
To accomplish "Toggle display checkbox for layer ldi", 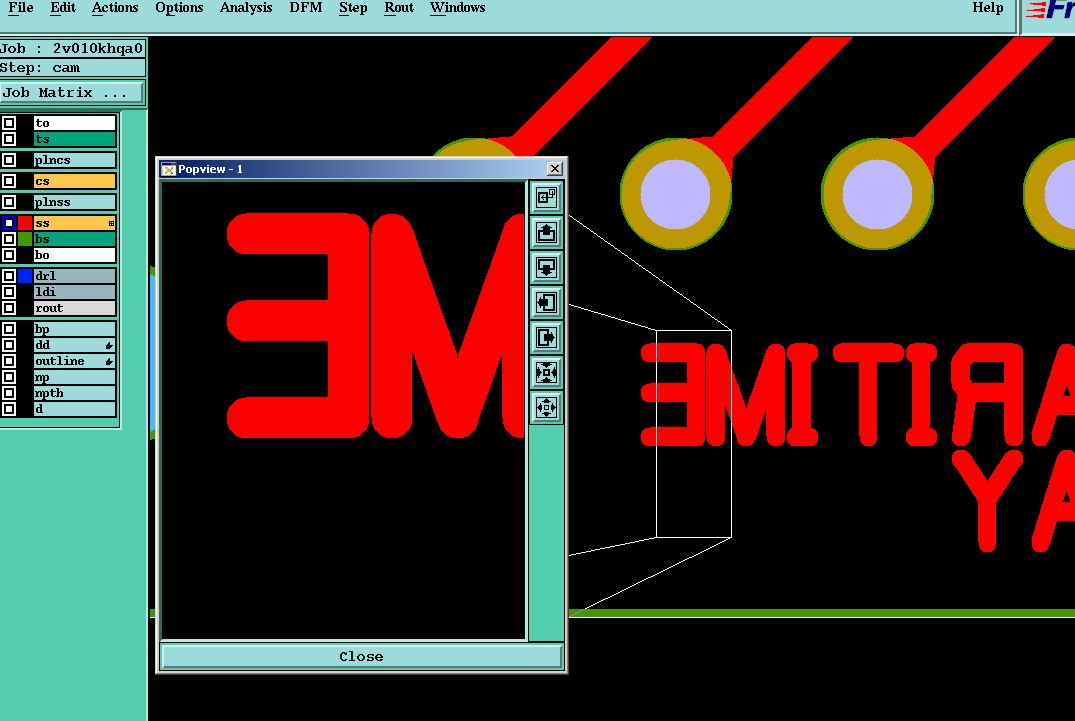I will pos(9,292).
